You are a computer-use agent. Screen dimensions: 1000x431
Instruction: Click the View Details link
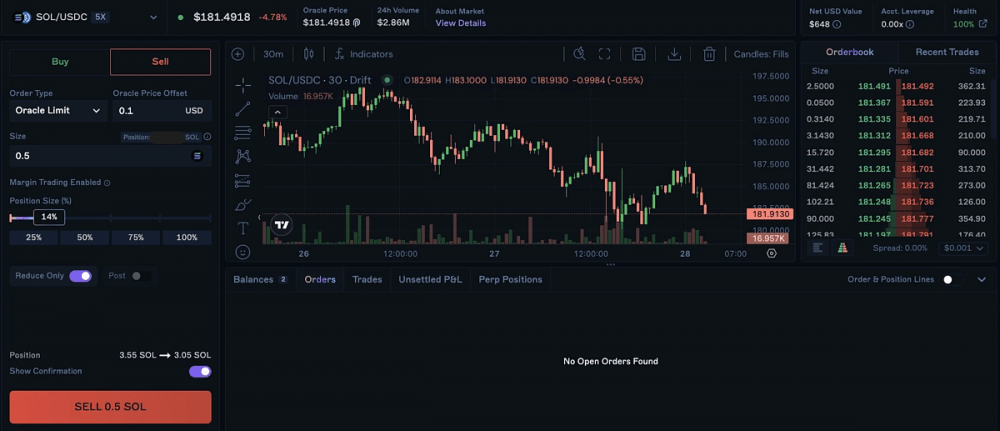[460, 23]
